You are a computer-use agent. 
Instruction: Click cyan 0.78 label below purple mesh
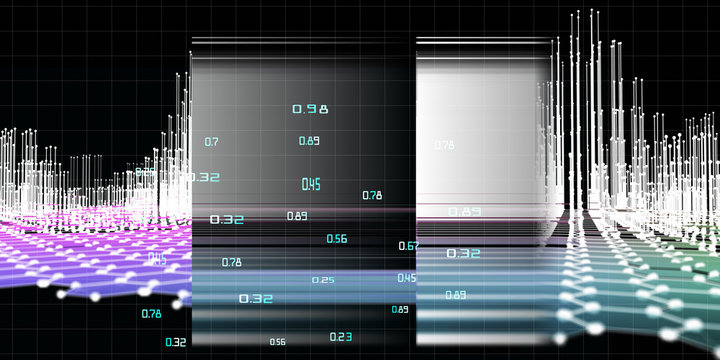[151, 314]
